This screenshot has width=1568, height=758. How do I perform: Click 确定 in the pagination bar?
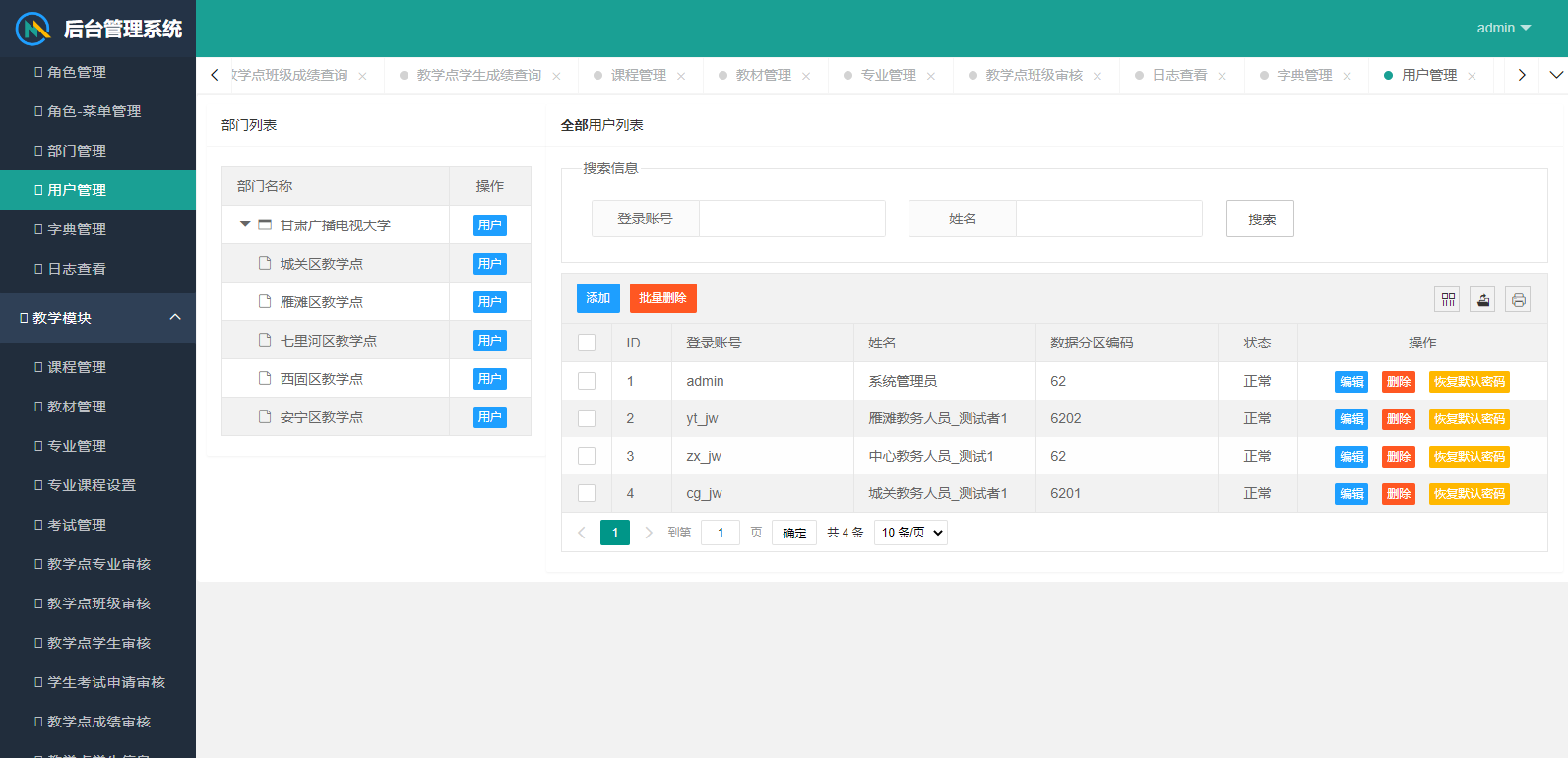click(x=794, y=533)
